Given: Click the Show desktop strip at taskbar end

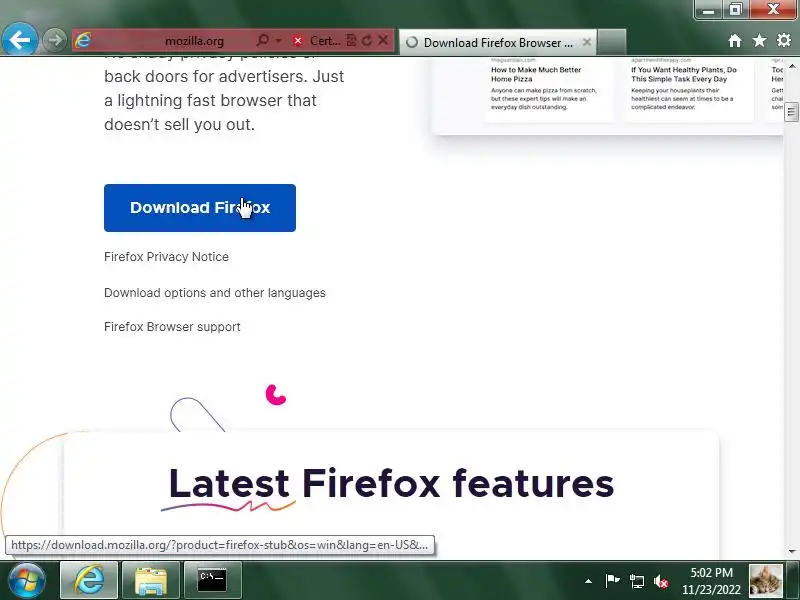Looking at the screenshot, I should (x=793, y=580).
